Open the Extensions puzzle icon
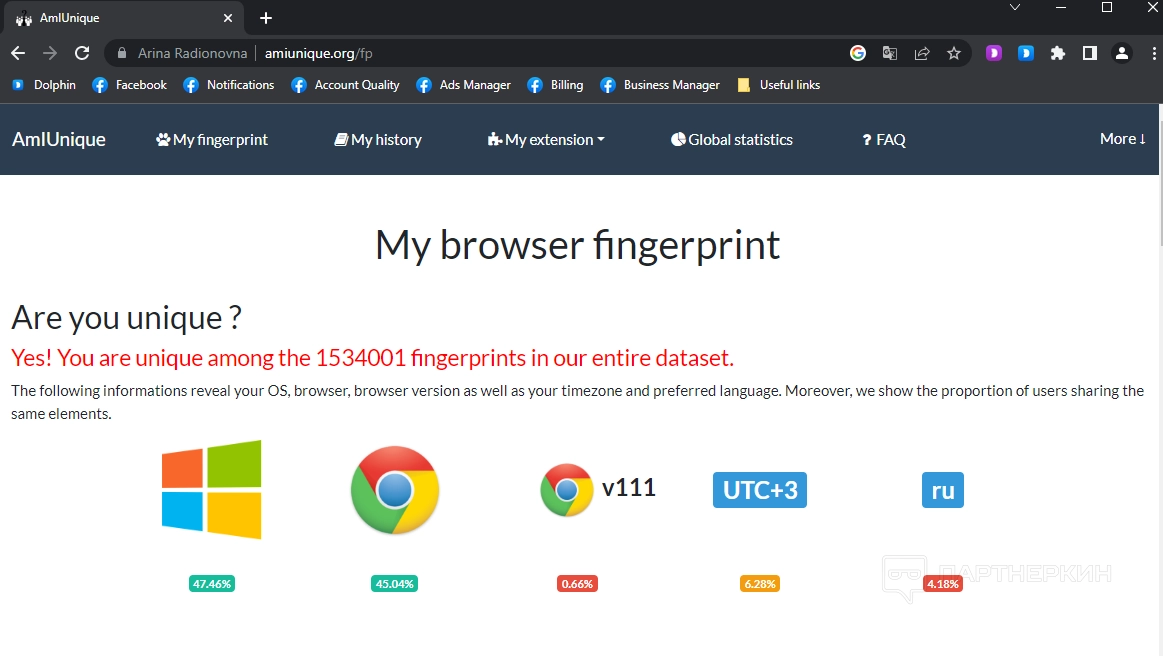The image size is (1163, 656). [x=1058, y=53]
